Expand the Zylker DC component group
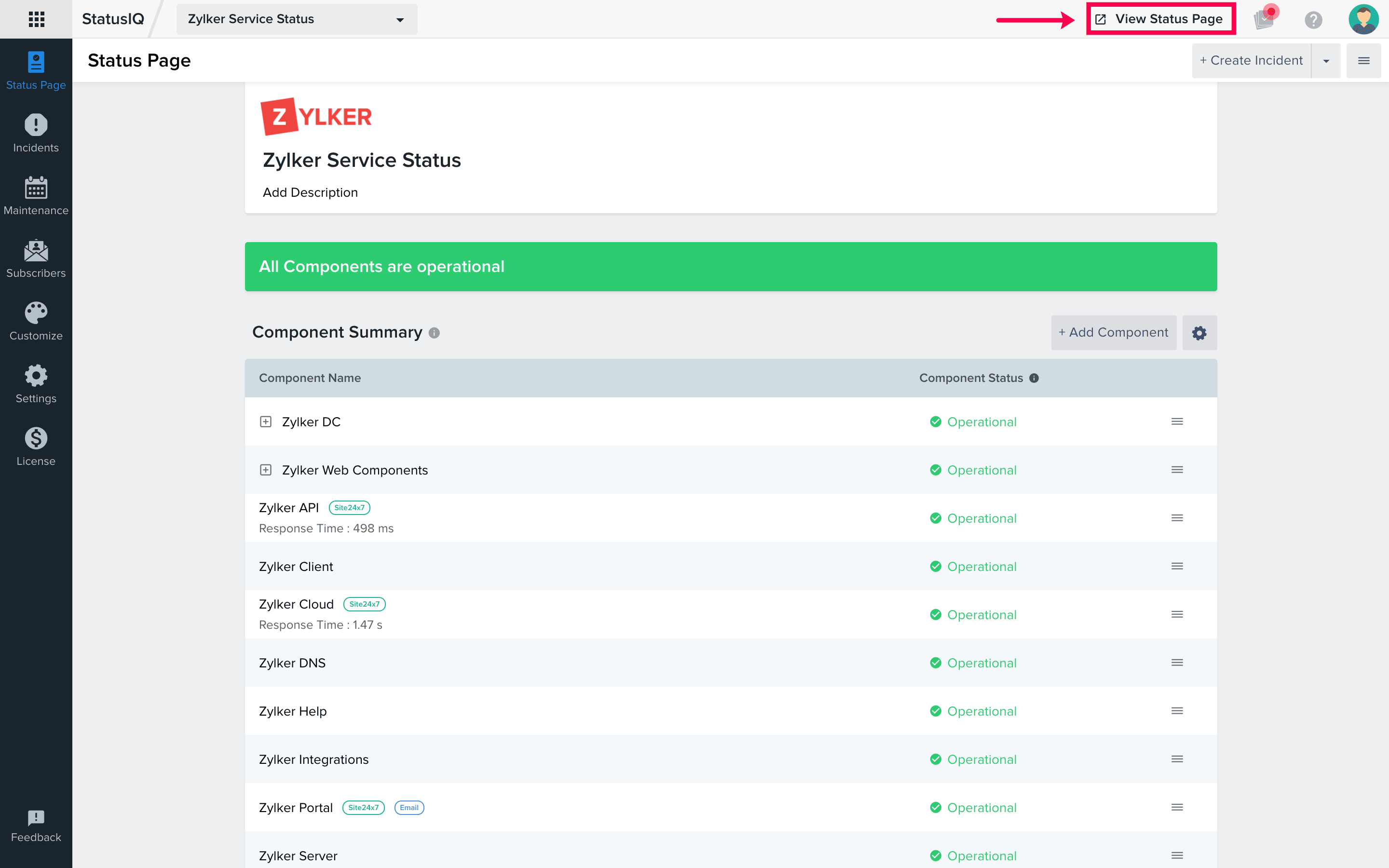 [265, 421]
